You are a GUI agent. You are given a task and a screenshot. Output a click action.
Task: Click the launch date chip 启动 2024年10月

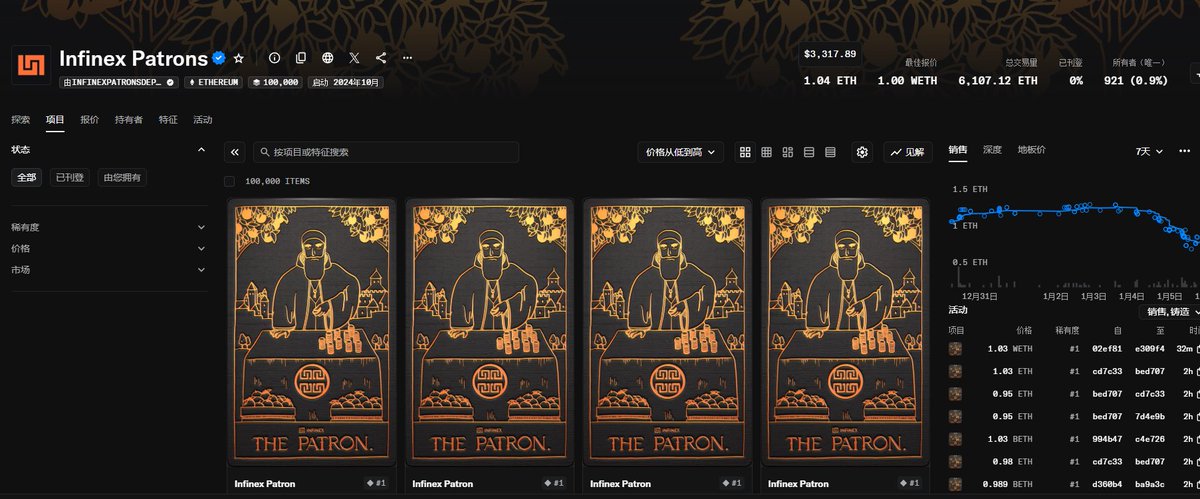pos(345,82)
